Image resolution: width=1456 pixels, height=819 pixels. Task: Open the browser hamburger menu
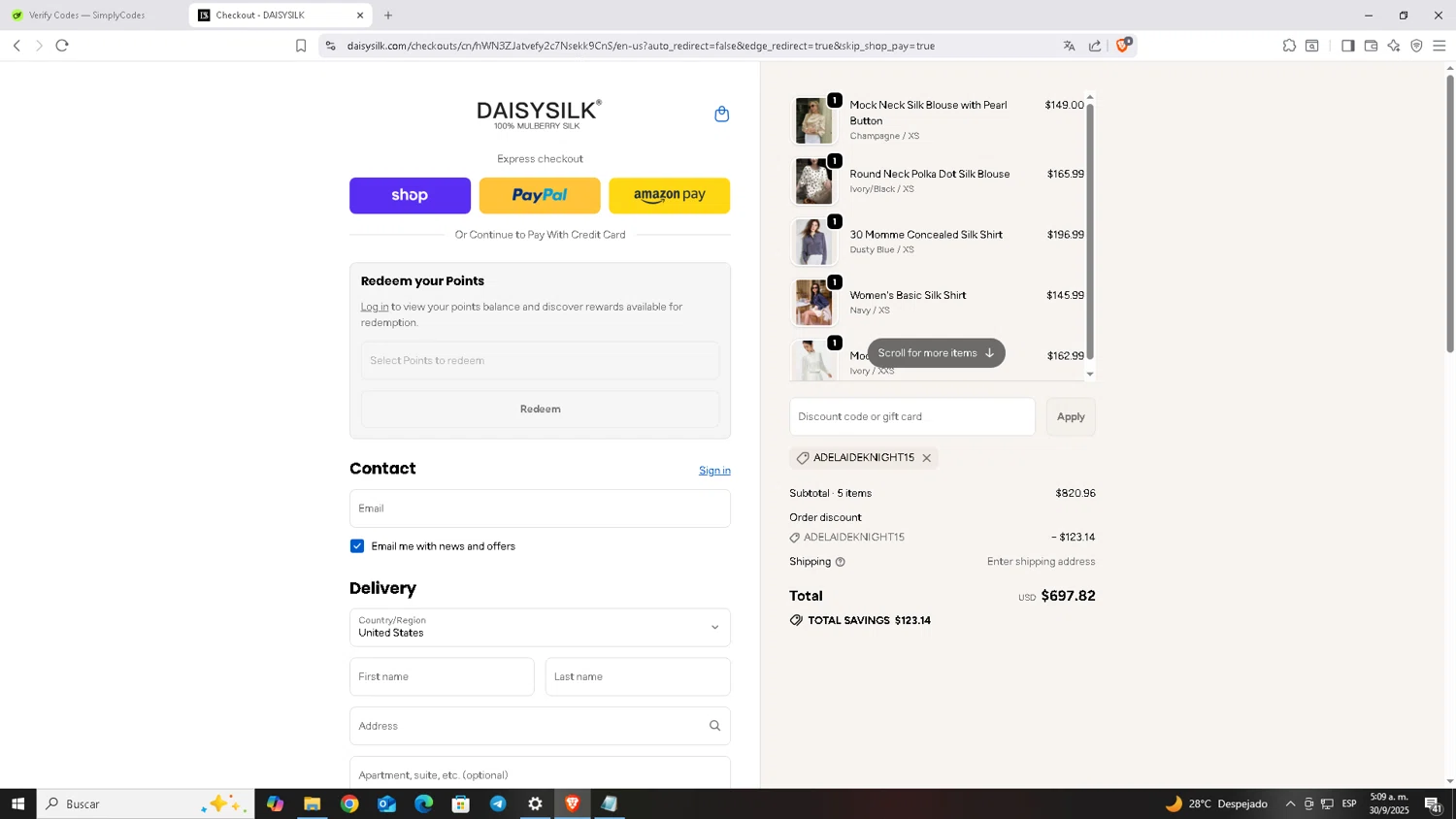click(1439, 46)
